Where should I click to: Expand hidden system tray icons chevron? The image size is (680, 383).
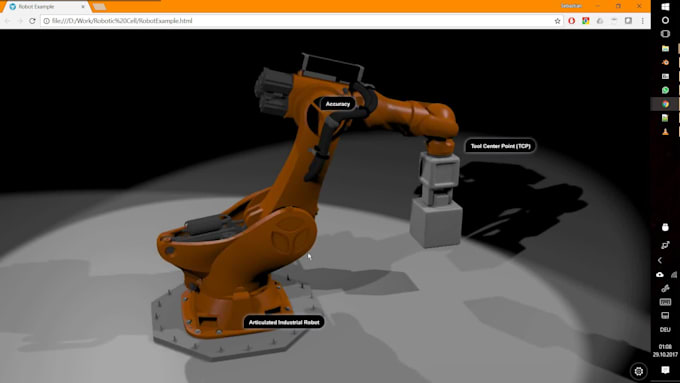(660, 260)
